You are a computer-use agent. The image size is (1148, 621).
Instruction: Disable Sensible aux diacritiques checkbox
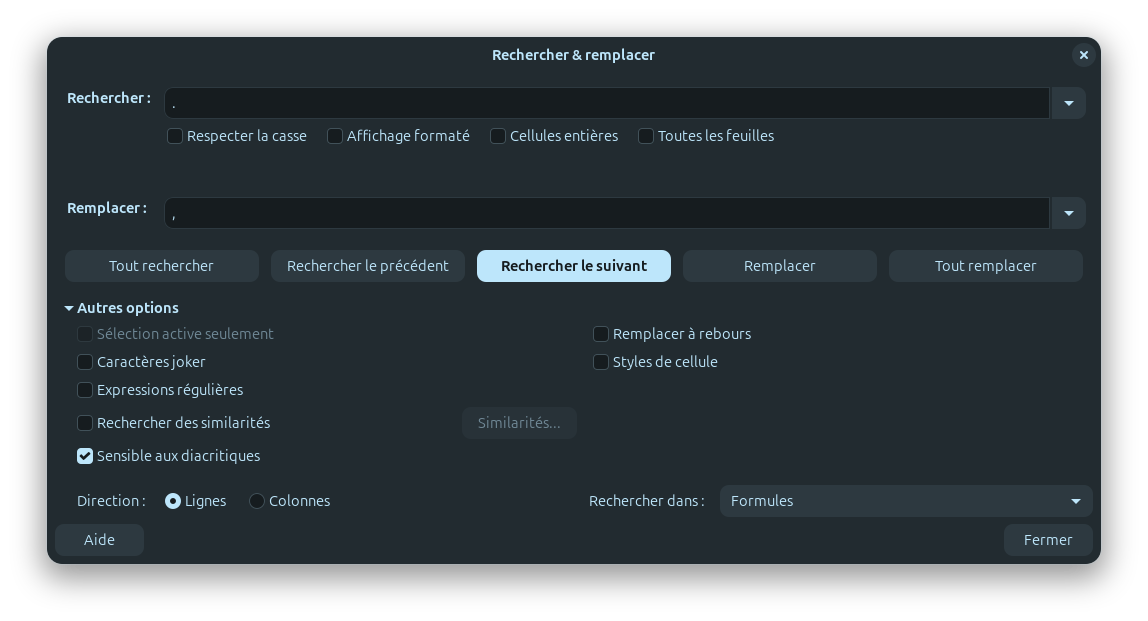coord(85,456)
